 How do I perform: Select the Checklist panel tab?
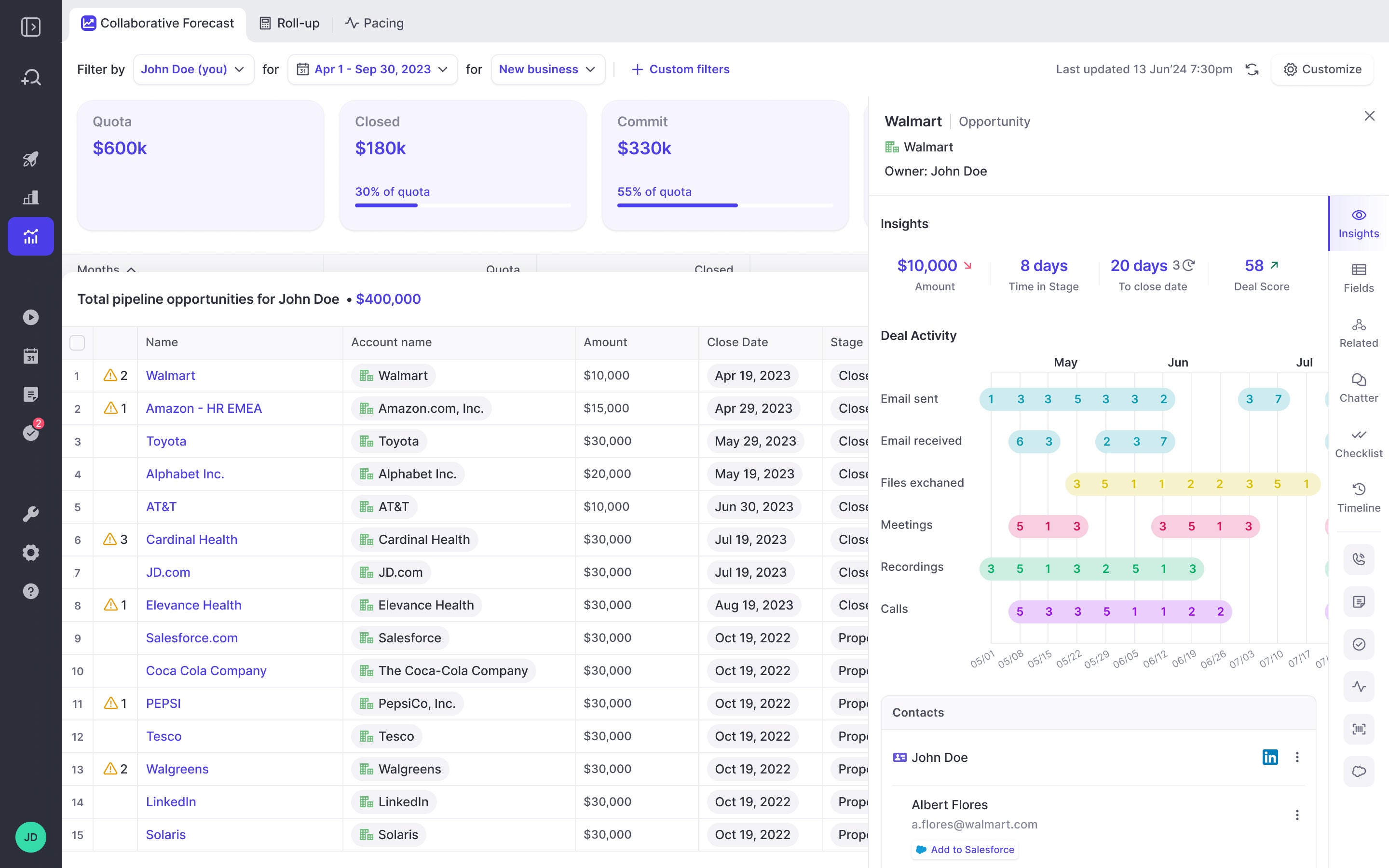tap(1359, 444)
